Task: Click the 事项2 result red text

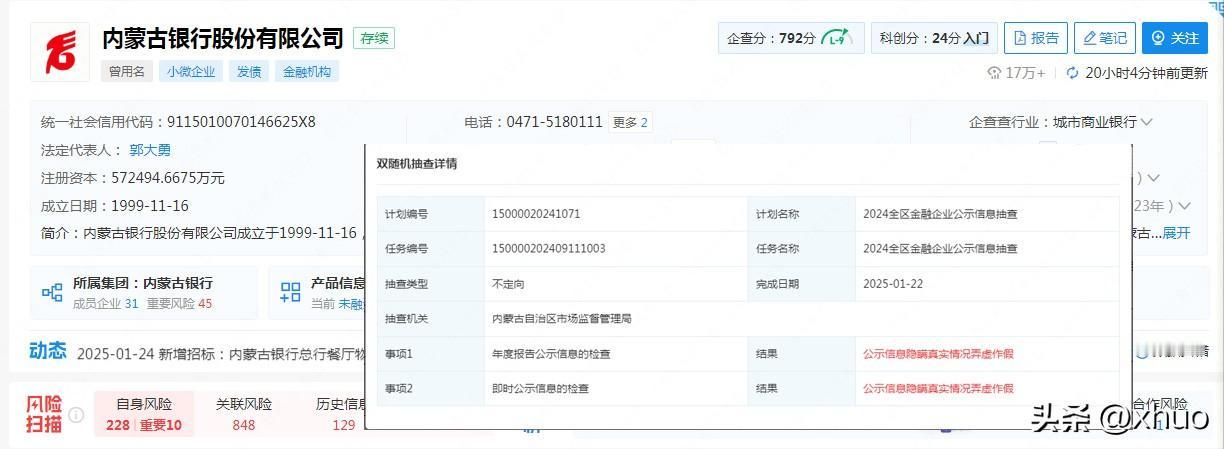Action: click(938, 389)
